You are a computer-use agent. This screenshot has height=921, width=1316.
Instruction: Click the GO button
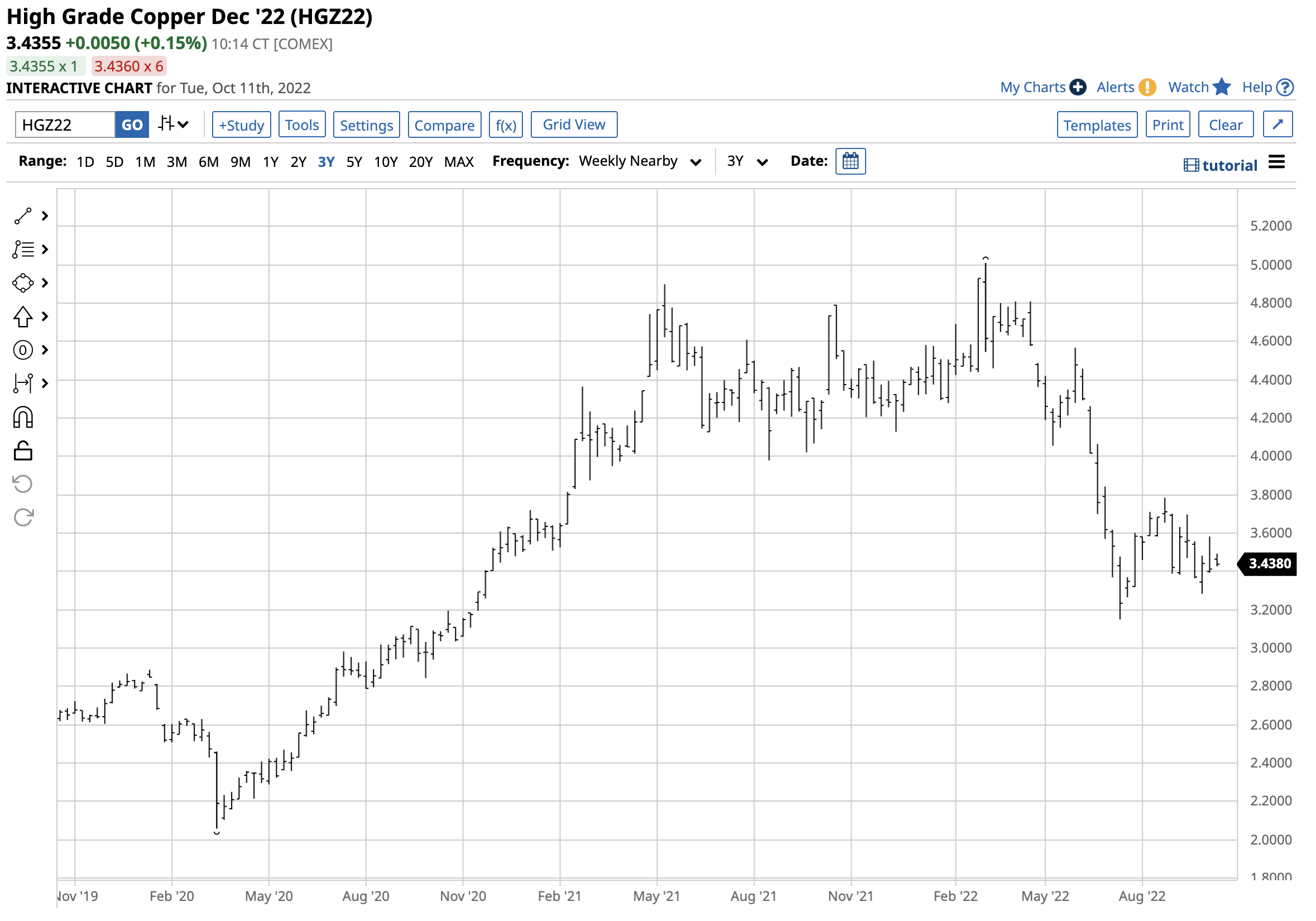pyautogui.click(x=132, y=125)
